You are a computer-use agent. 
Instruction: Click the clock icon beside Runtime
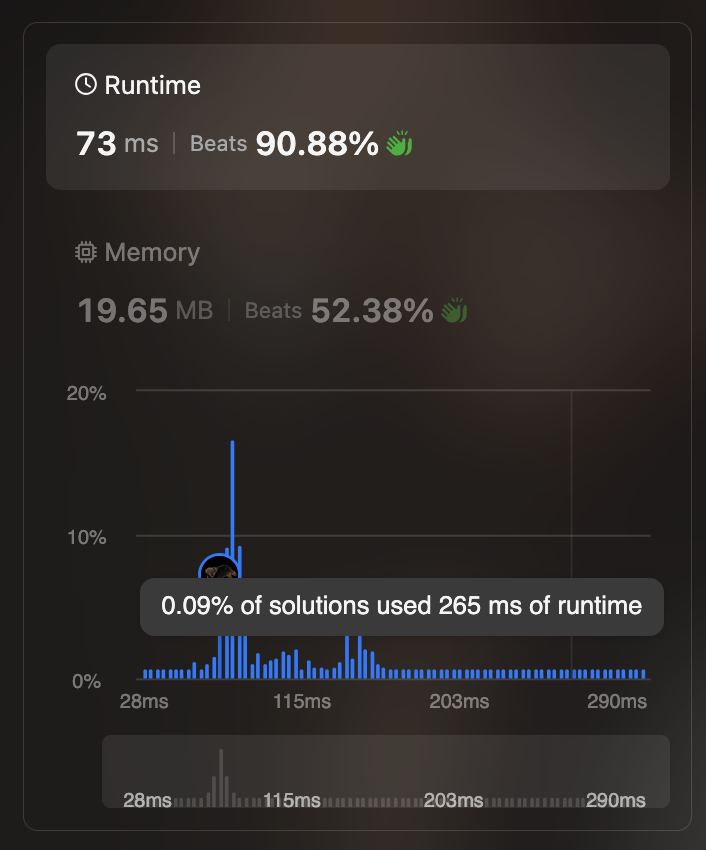86,85
